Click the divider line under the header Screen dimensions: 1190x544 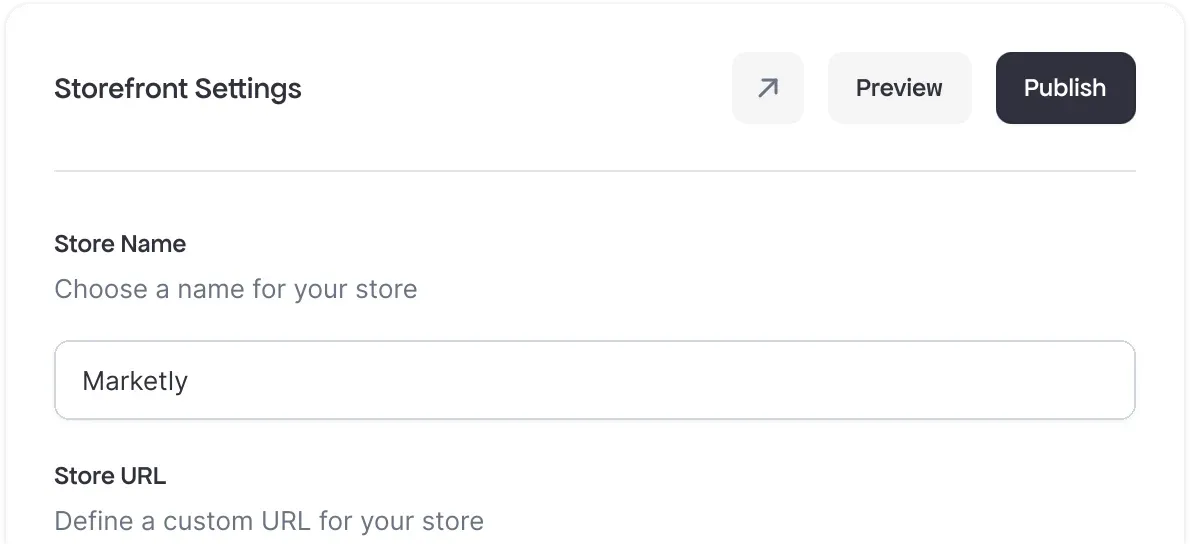coord(594,171)
